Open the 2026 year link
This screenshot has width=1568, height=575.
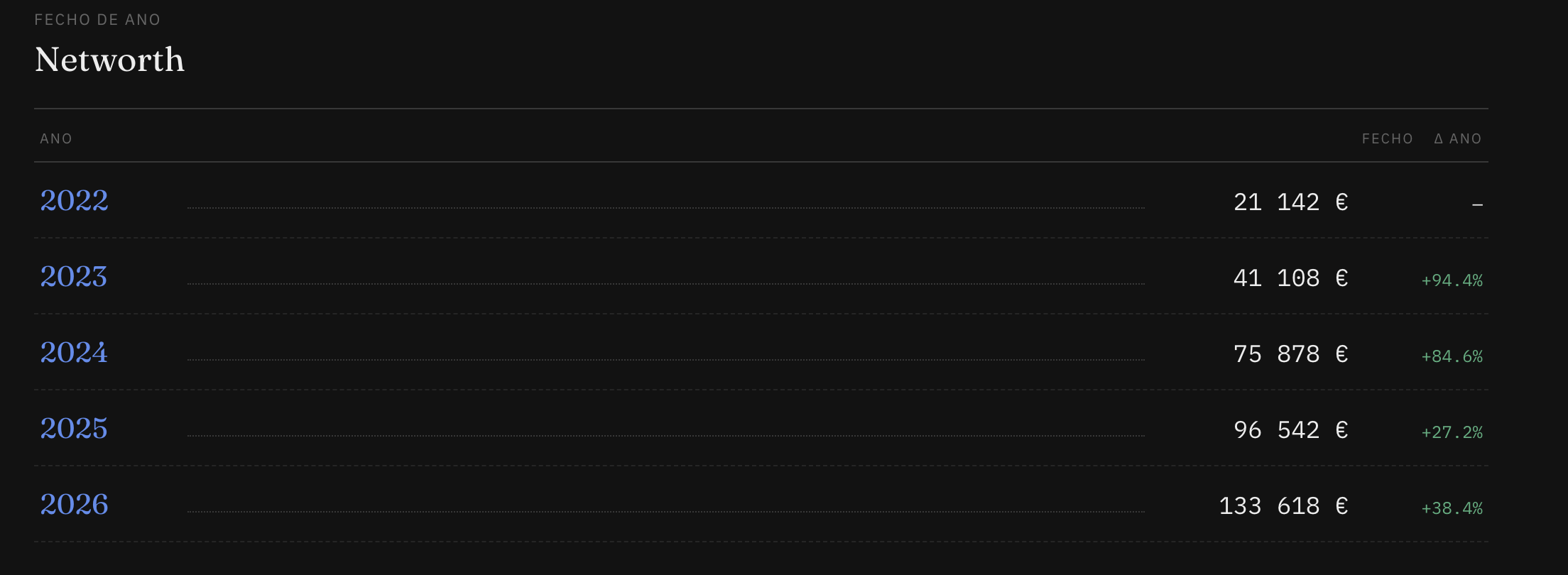tap(74, 504)
